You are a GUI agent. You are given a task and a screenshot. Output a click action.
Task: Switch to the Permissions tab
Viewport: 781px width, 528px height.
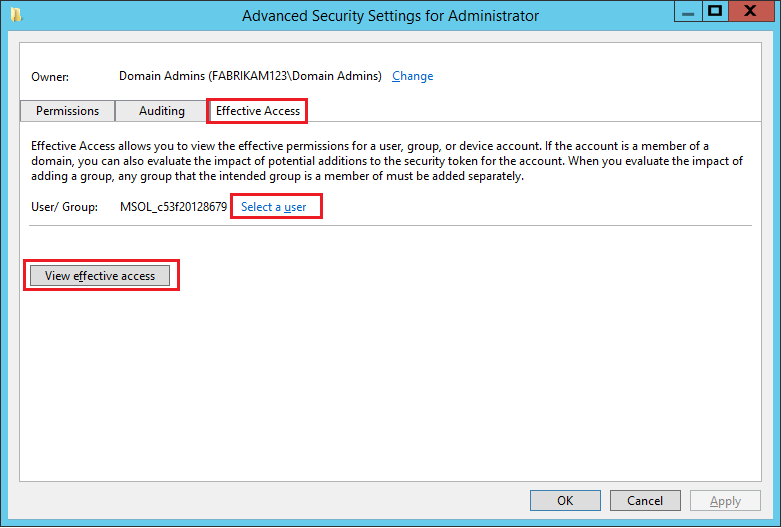(68, 111)
